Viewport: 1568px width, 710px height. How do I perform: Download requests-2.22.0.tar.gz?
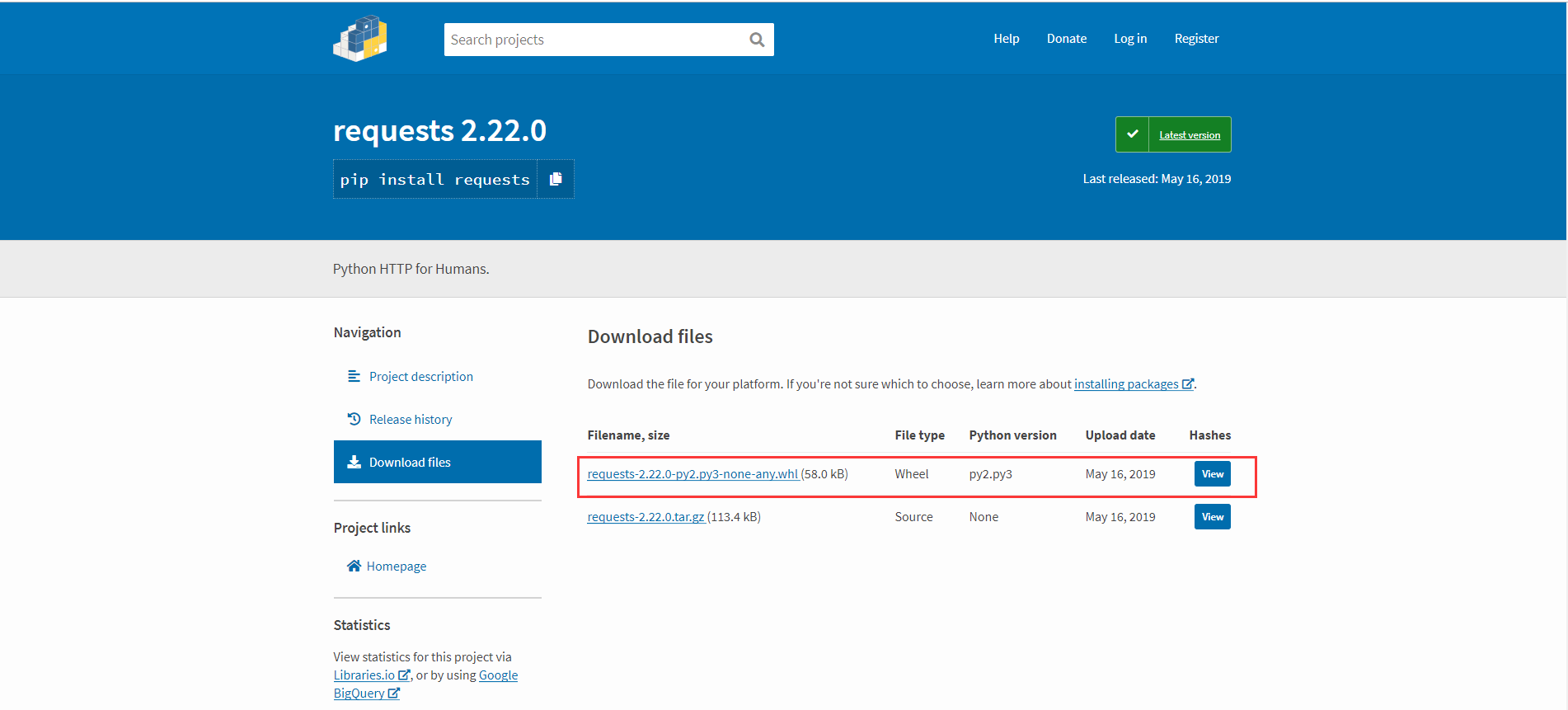coord(646,517)
